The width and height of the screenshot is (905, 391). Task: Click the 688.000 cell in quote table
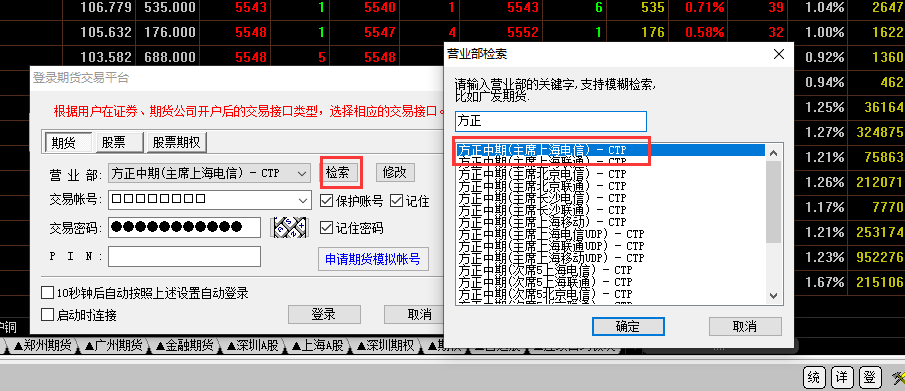point(170,57)
